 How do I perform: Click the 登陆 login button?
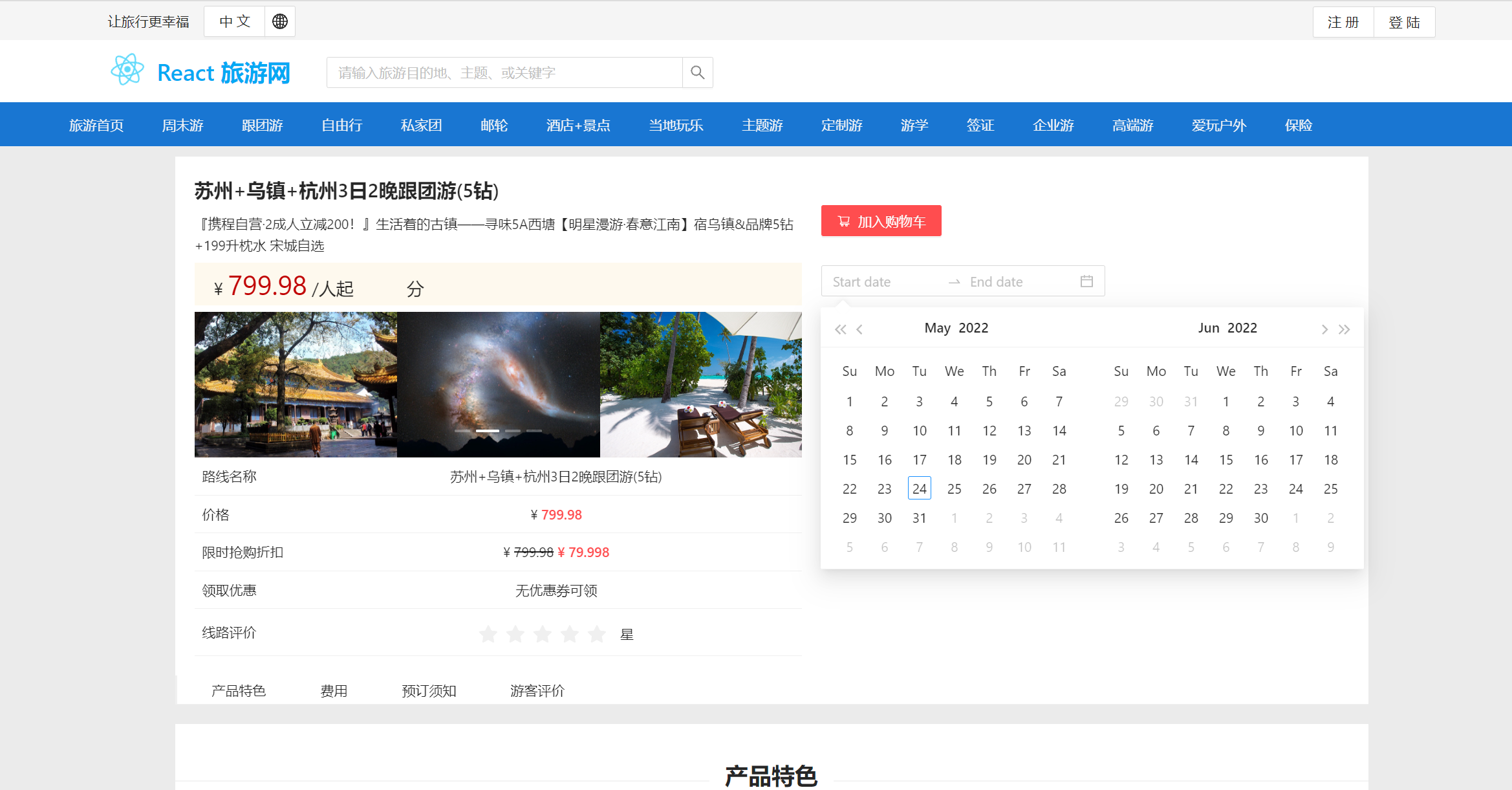pyautogui.click(x=1404, y=22)
